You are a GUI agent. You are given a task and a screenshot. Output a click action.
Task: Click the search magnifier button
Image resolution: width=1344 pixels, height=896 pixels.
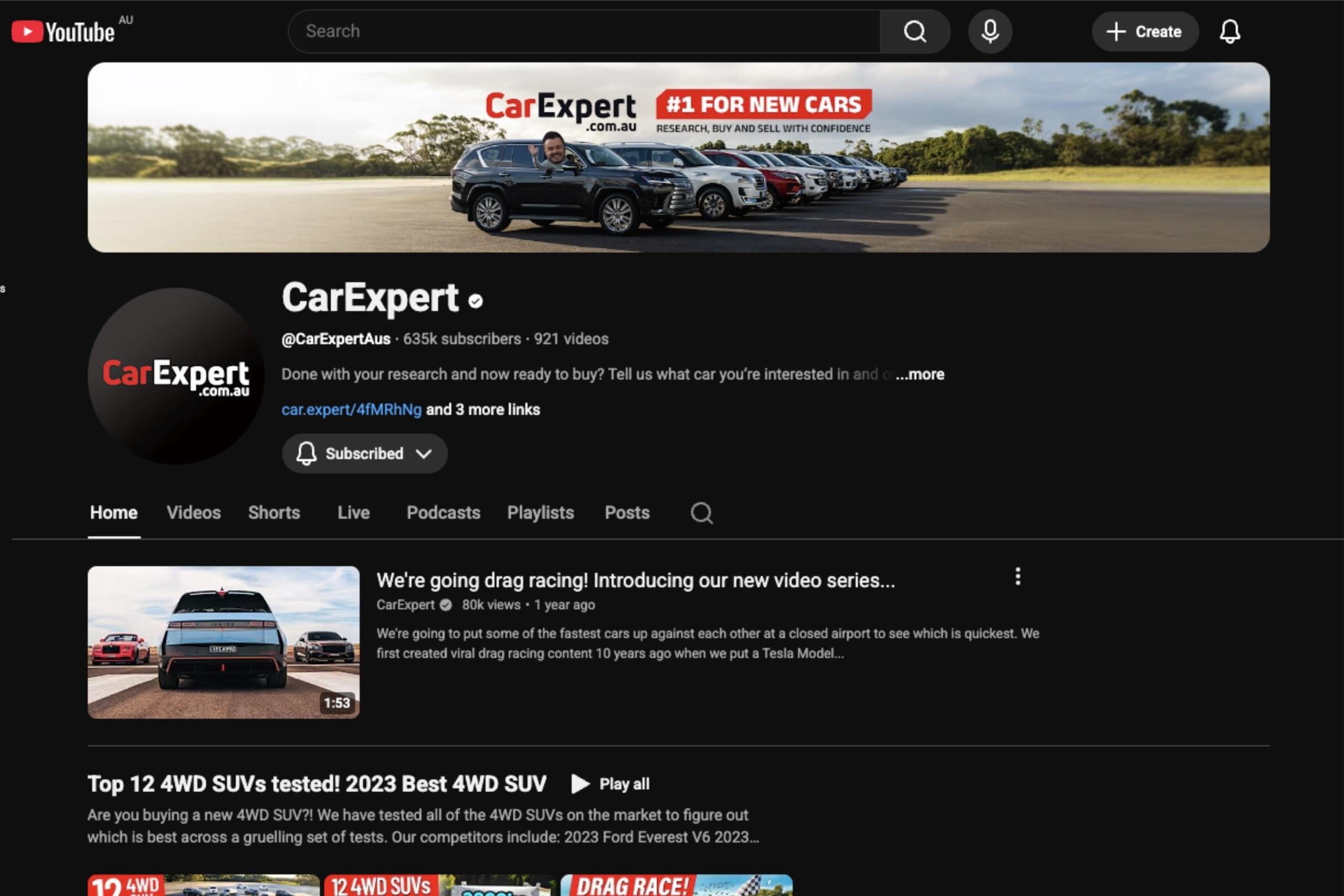(914, 31)
